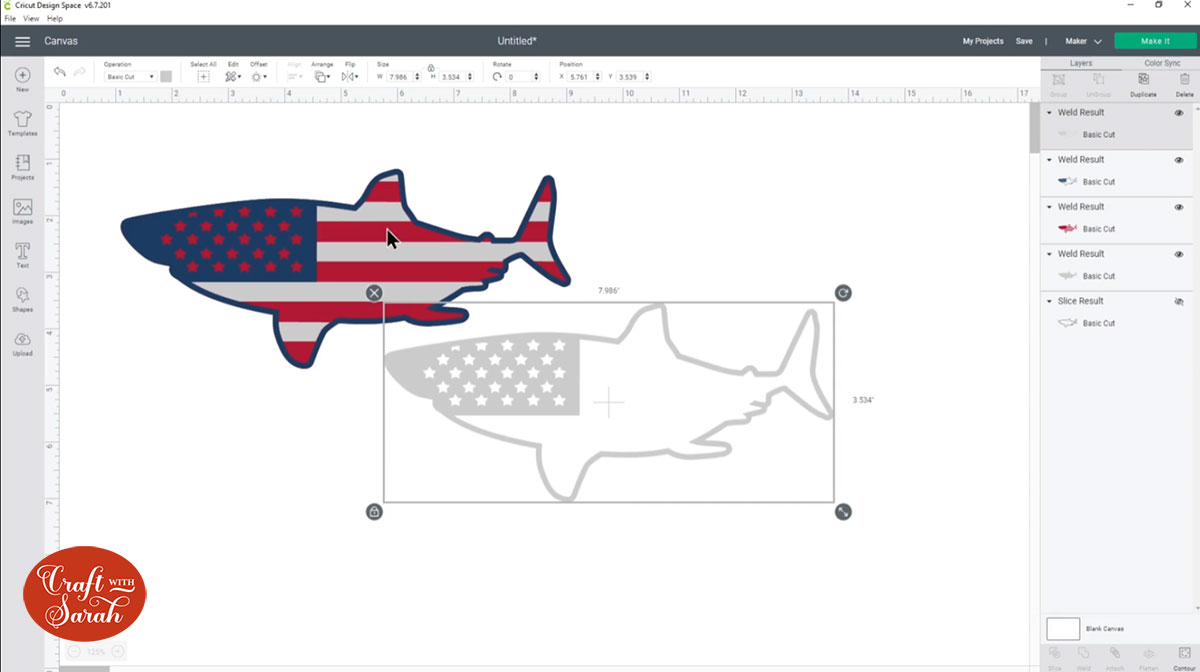
Task: Hide the navy Weld Result layer
Action: point(1179,160)
